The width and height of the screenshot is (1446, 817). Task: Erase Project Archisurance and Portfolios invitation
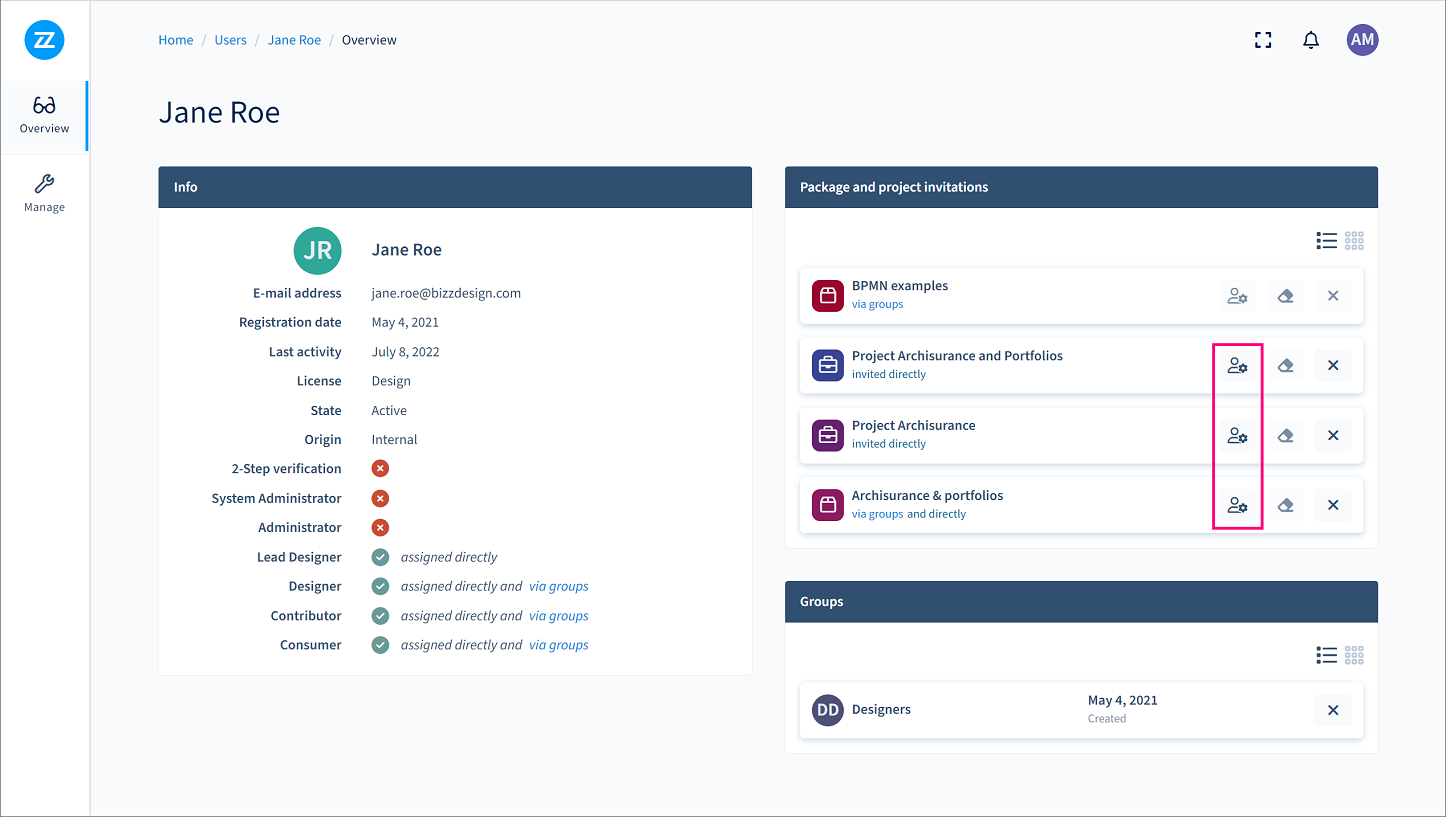(x=1285, y=366)
